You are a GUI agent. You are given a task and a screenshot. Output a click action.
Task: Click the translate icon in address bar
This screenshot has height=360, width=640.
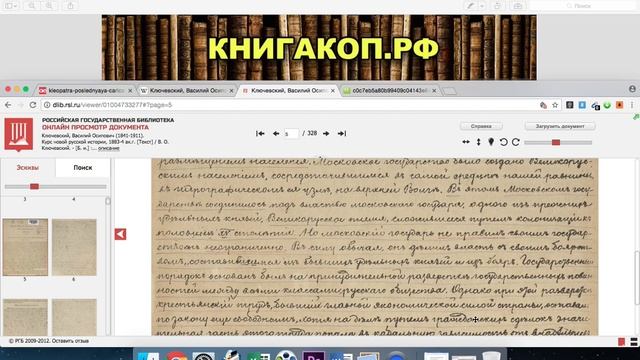pos(543,105)
